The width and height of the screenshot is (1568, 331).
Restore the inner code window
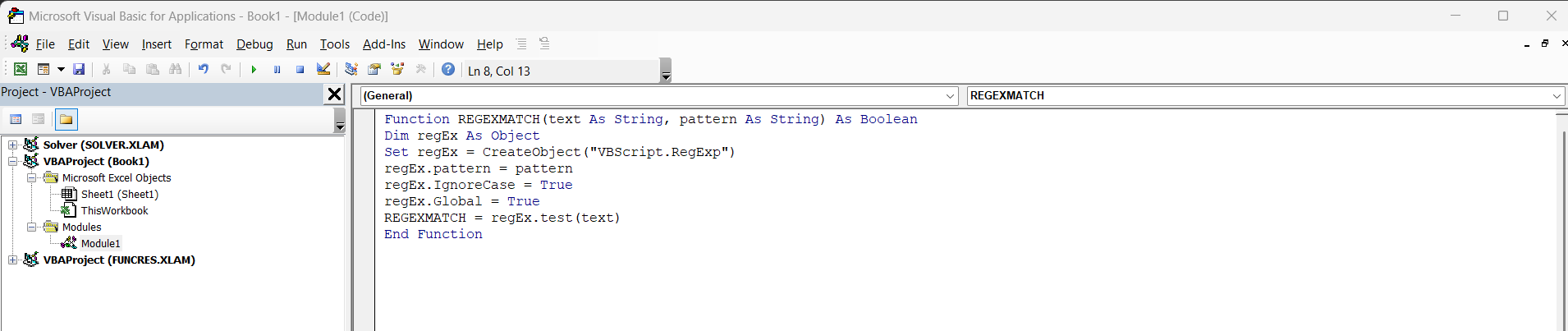[x=1544, y=44]
